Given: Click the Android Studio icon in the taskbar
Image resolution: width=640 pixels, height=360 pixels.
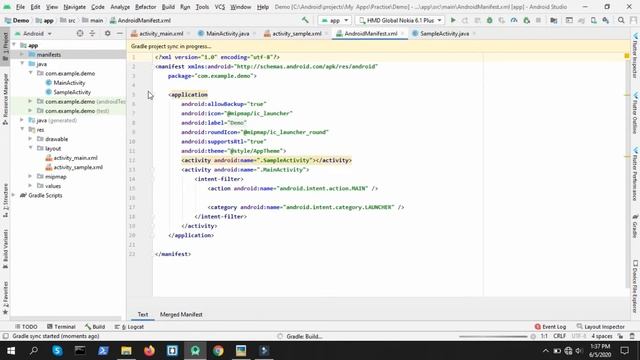Looking at the screenshot, I should (x=195, y=351).
